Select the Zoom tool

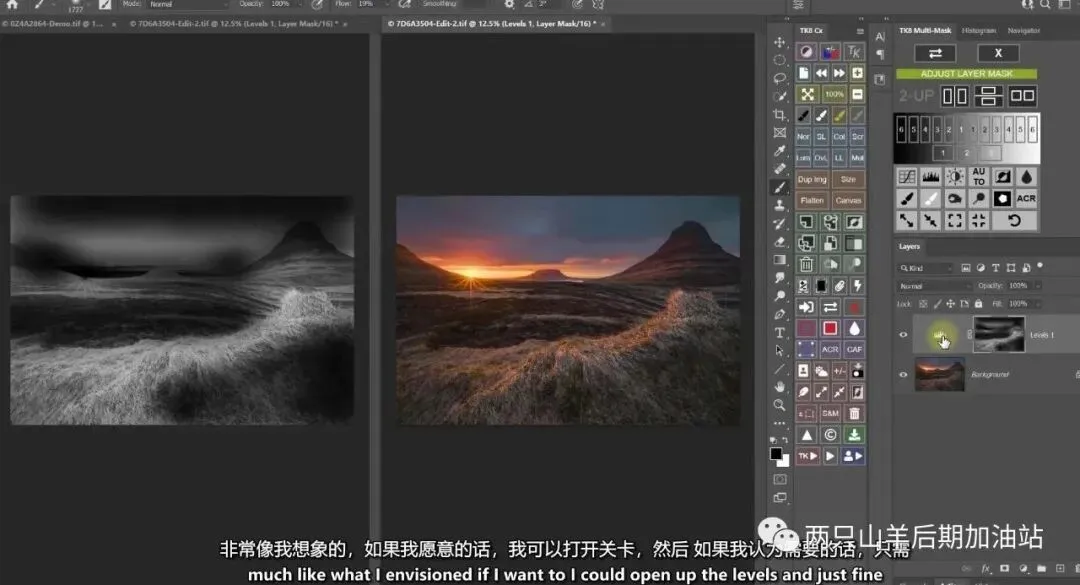(779, 405)
